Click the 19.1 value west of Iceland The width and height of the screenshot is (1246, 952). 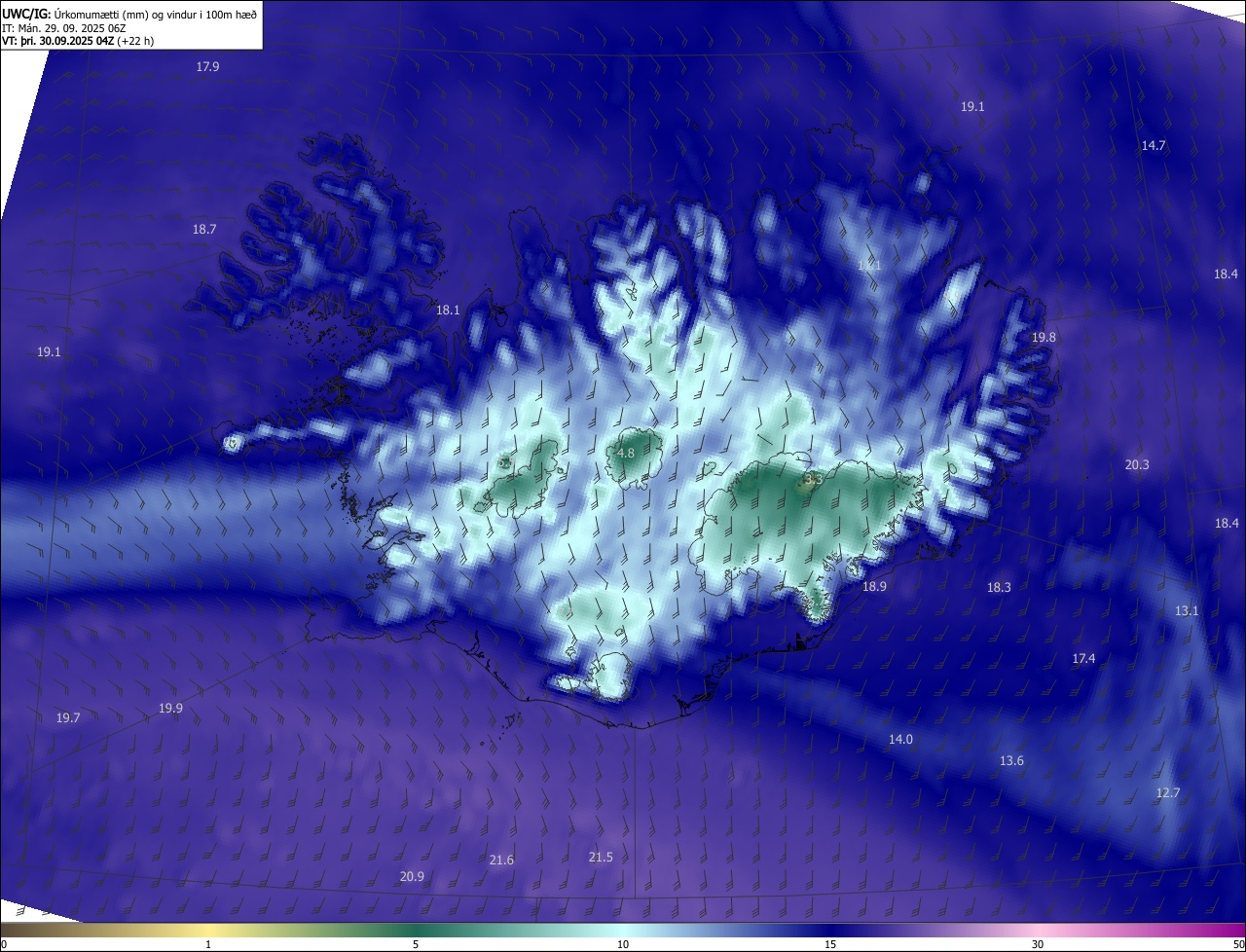49,352
